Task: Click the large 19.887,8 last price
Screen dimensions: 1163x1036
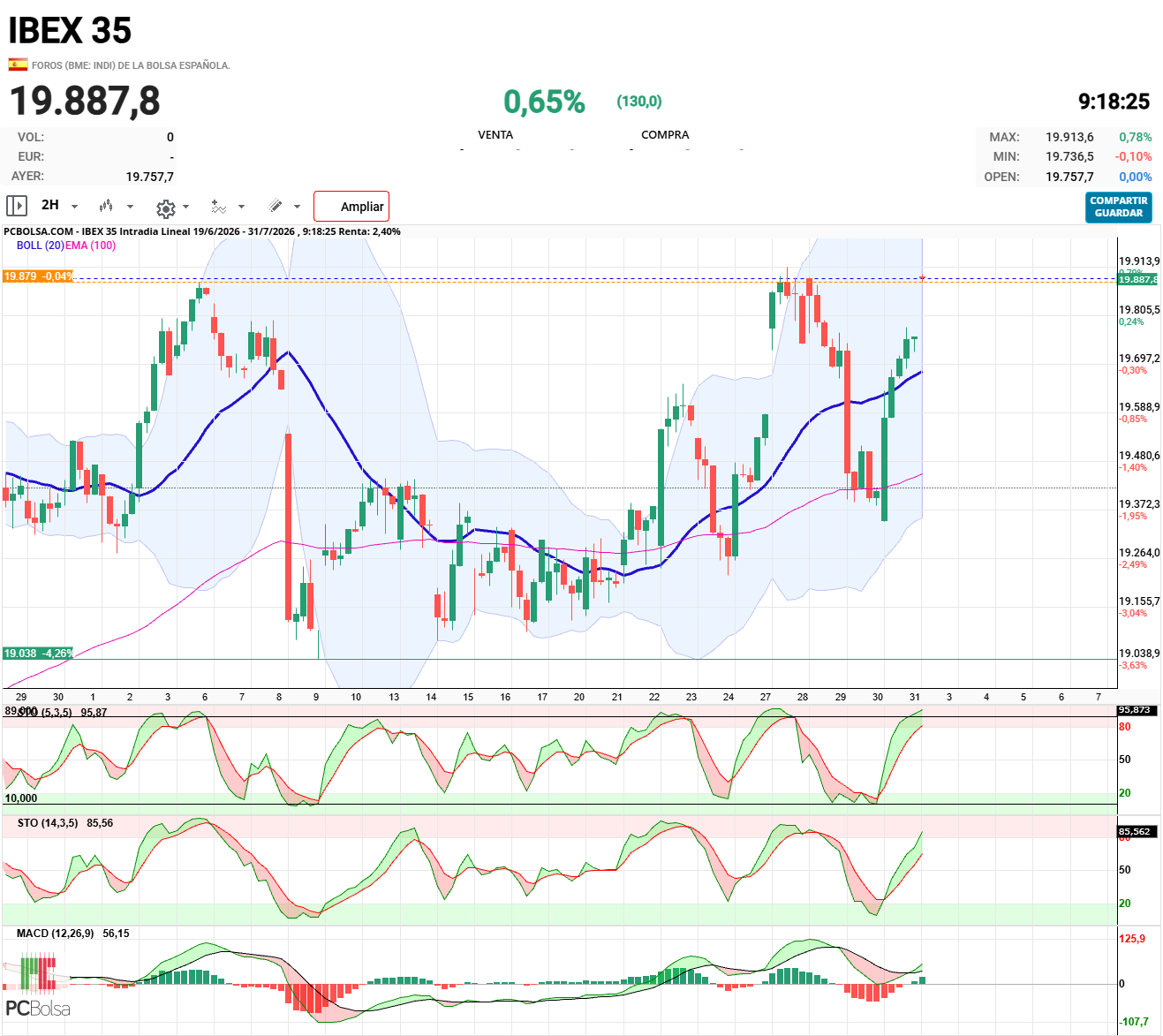Action: pyautogui.click(x=85, y=101)
